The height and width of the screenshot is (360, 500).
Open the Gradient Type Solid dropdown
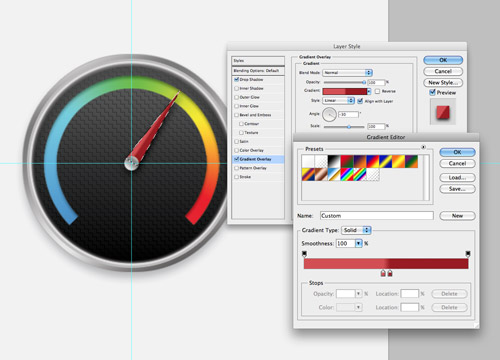[x=356, y=230]
